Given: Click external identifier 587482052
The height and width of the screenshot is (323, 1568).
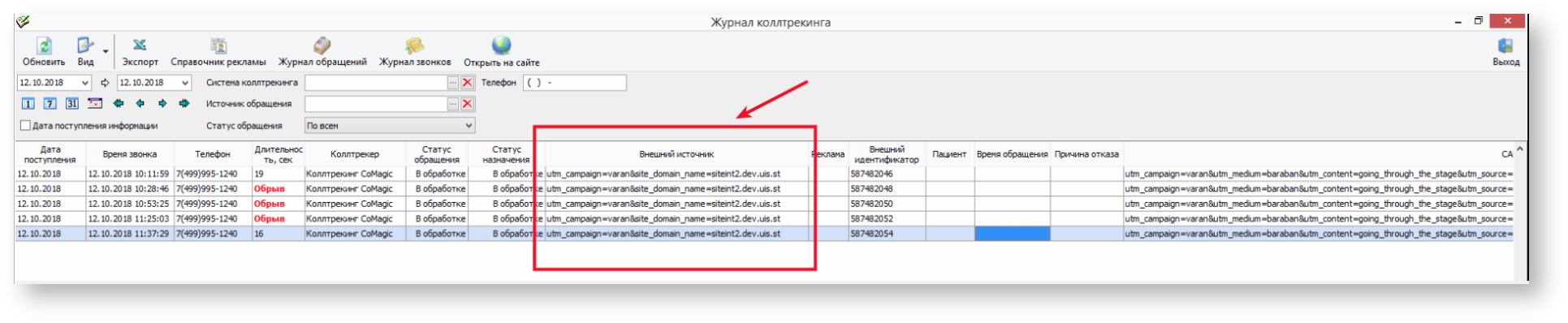Looking at the screenshot, I should tap(872, 218).
